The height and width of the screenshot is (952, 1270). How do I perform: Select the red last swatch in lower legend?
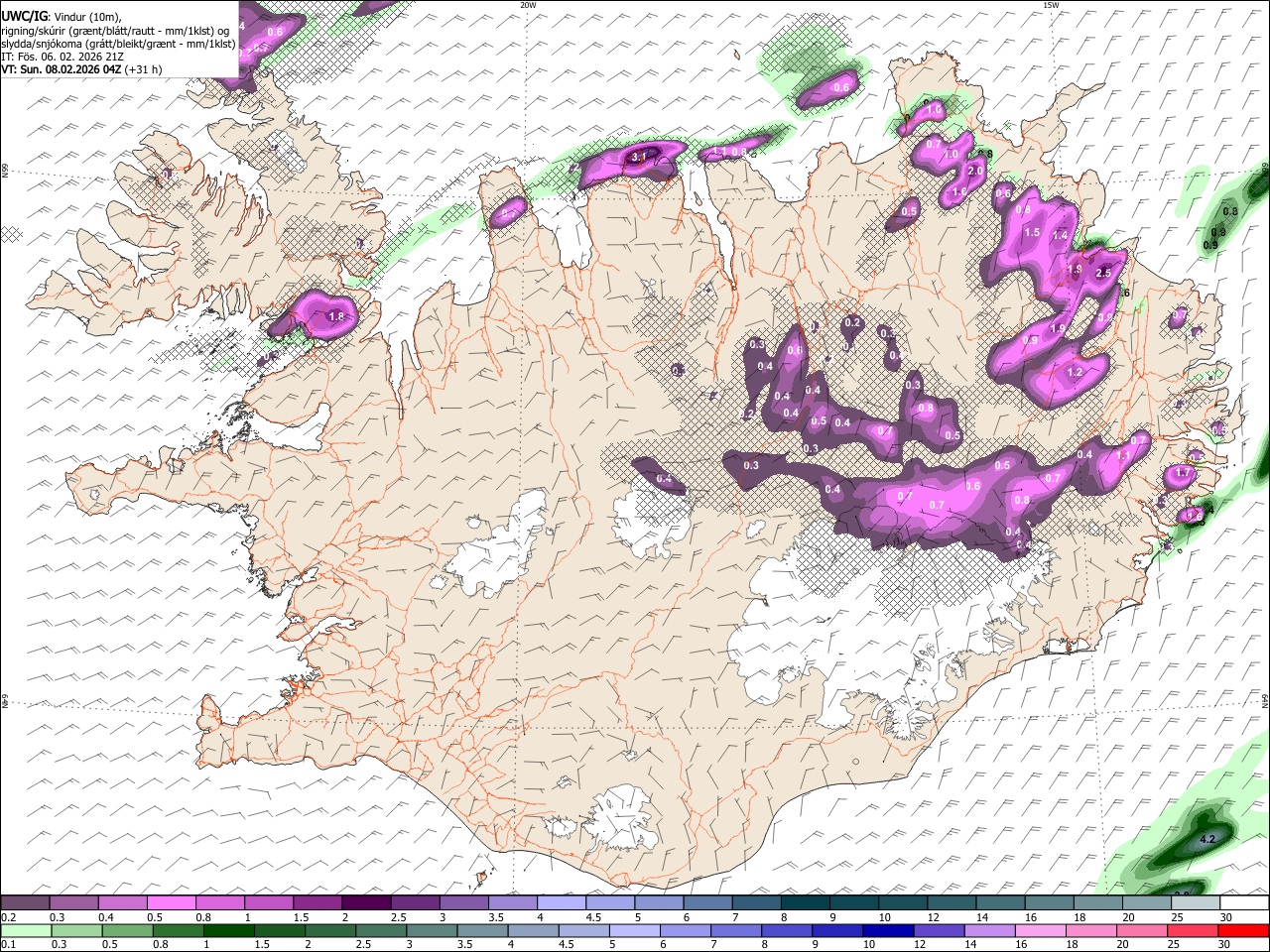[1243, 930]
